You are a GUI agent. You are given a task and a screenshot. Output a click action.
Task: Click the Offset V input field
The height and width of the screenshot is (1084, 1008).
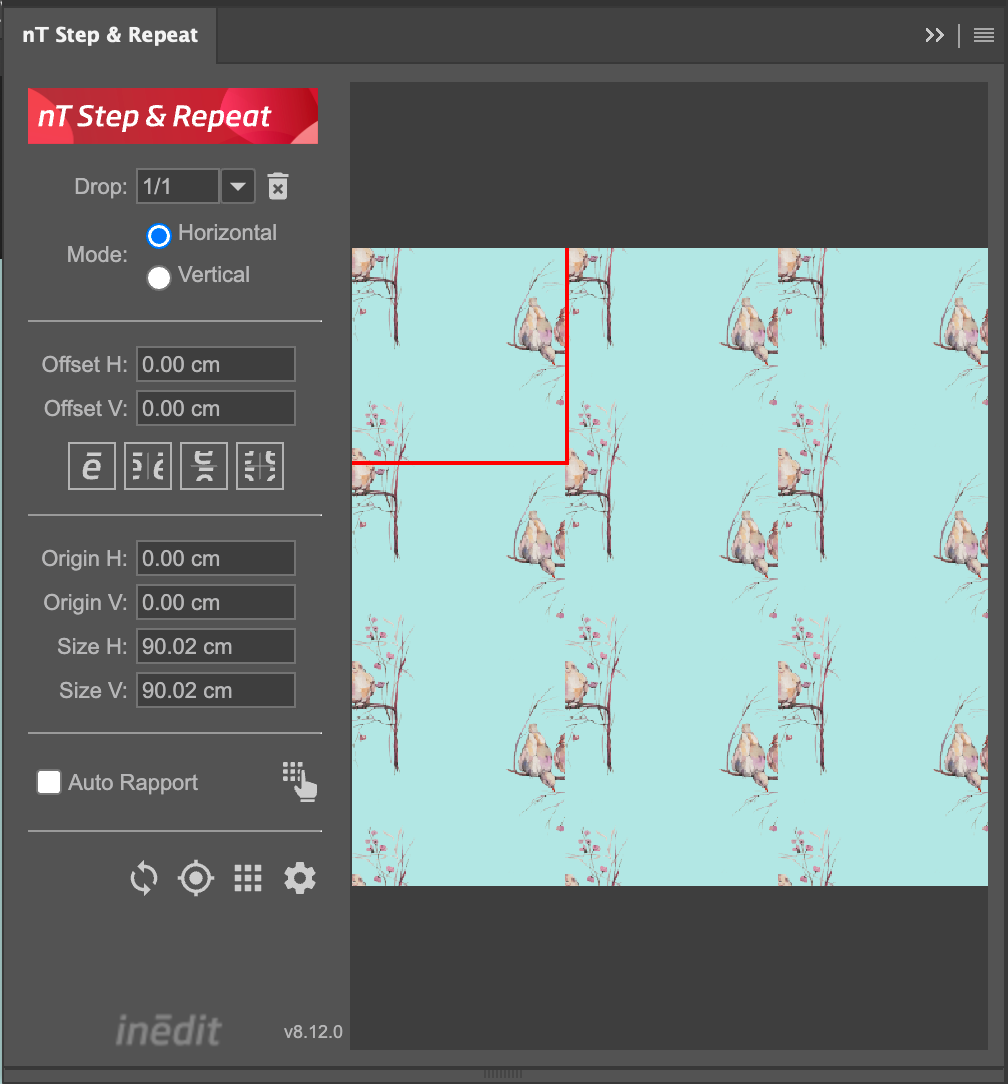(216, 409)
